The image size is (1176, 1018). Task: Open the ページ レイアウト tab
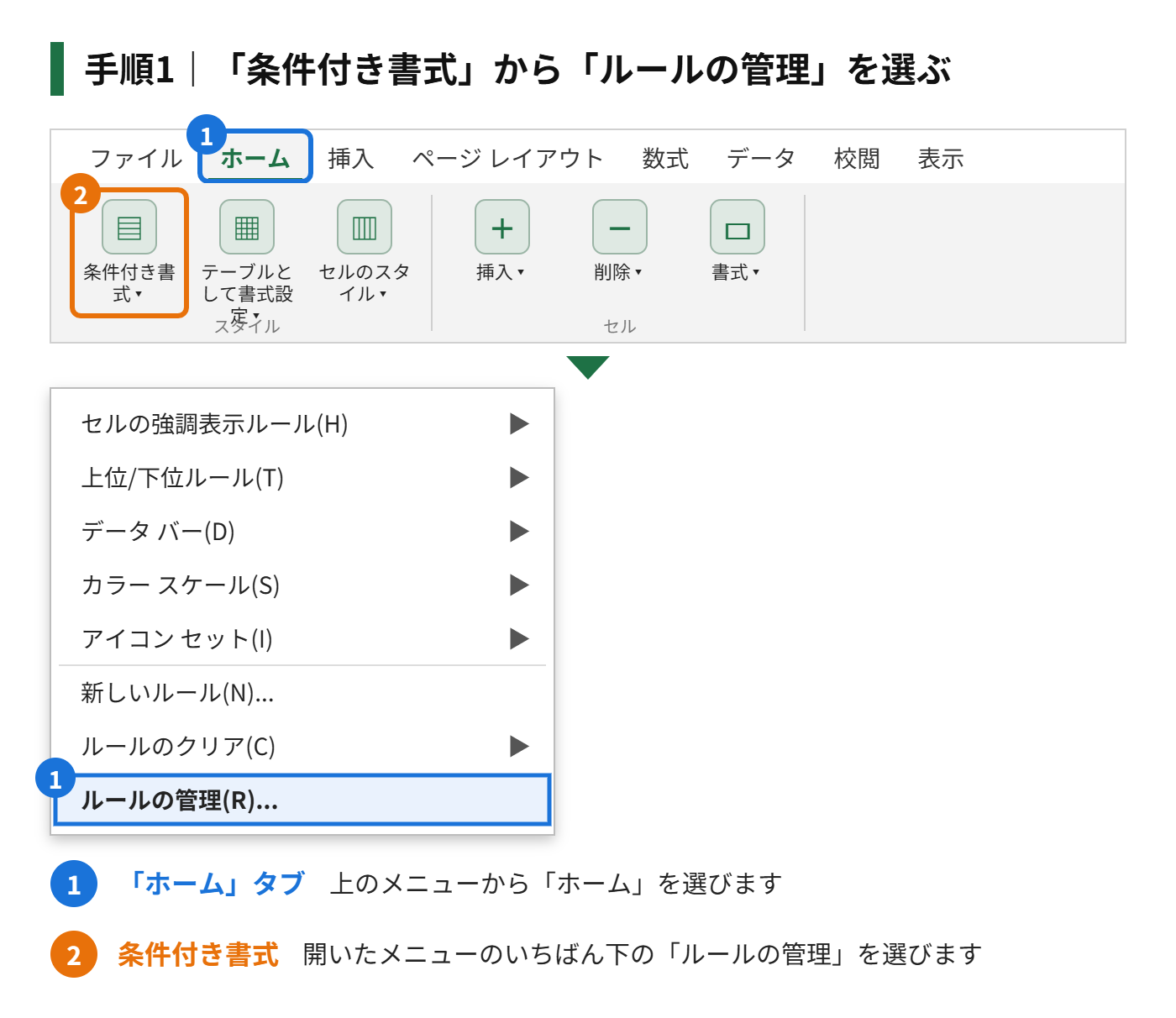508,158
